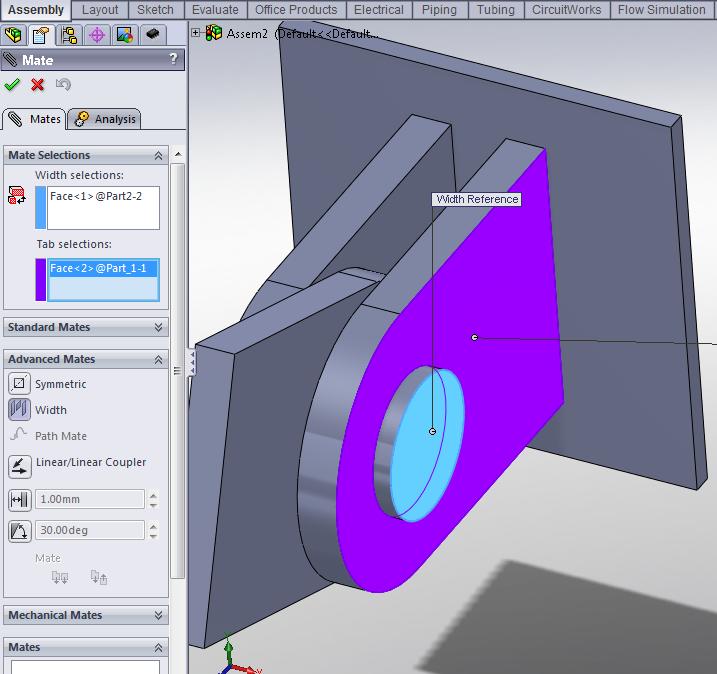This screenshot has width=717, height=674.
Task: Open the ConfigurationManager tab icon
Action: (69, 35)
